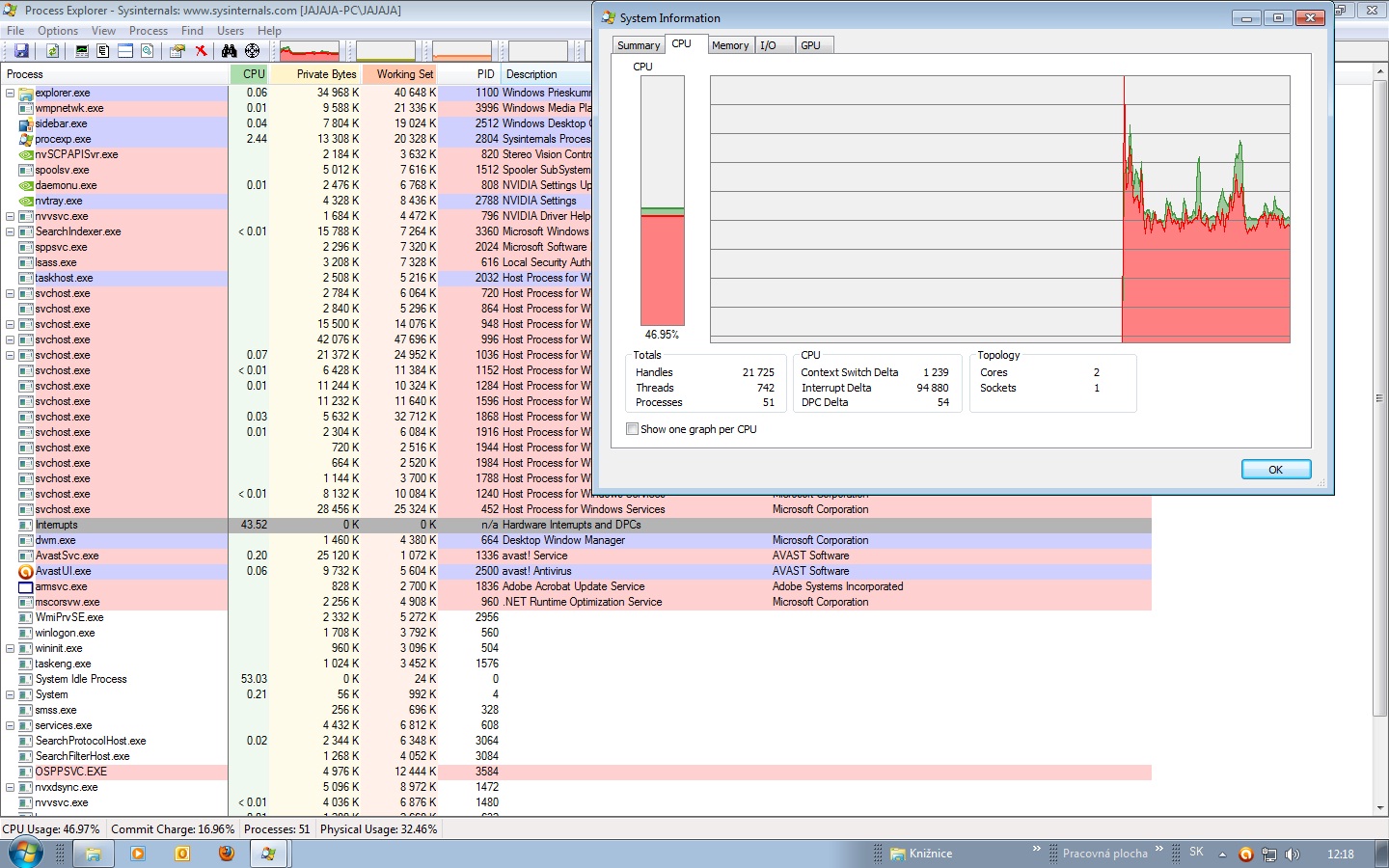Sort by the Process column header
The height and width of the screenshot is (868, 1389).
tap(115, 74)
